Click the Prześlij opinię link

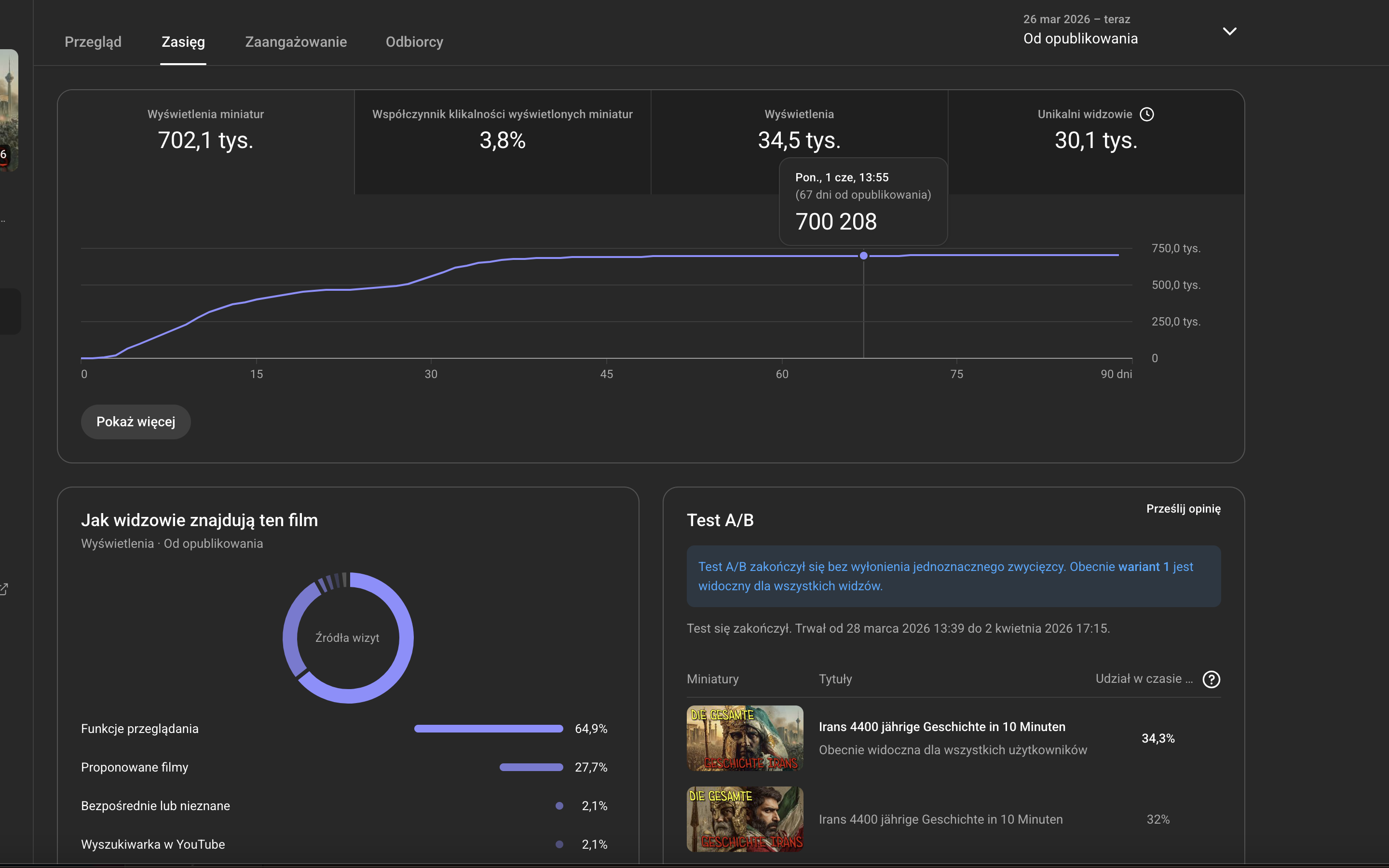click(x=1183, y=509)
